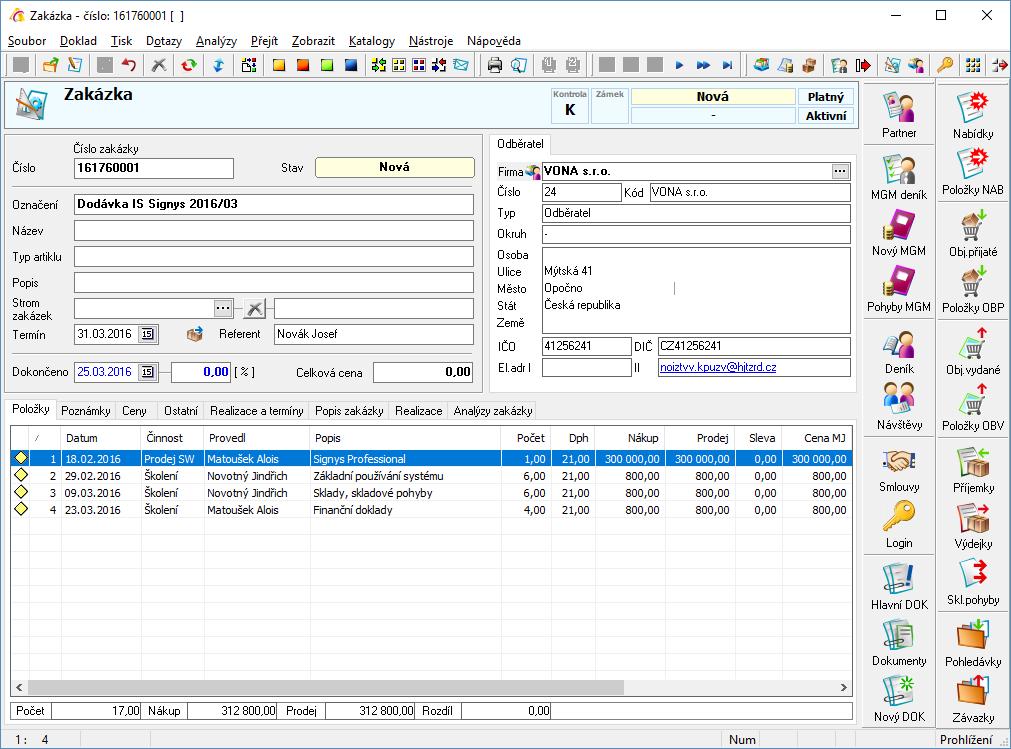This screenshot has height=749, width=1011.
Task: Click the green square toolbar swatch
Action: click(x=327, y=65)
